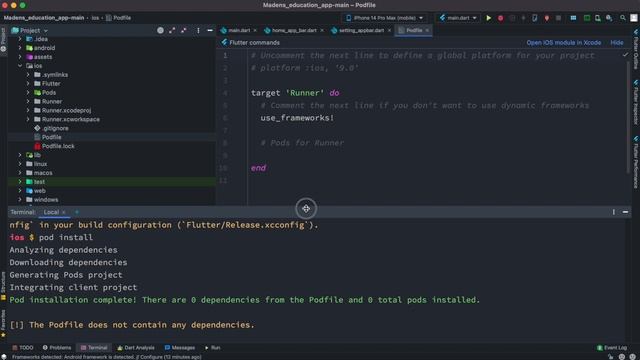Open Flutter Outline side panel
The image size is (640, 360).
636,49
